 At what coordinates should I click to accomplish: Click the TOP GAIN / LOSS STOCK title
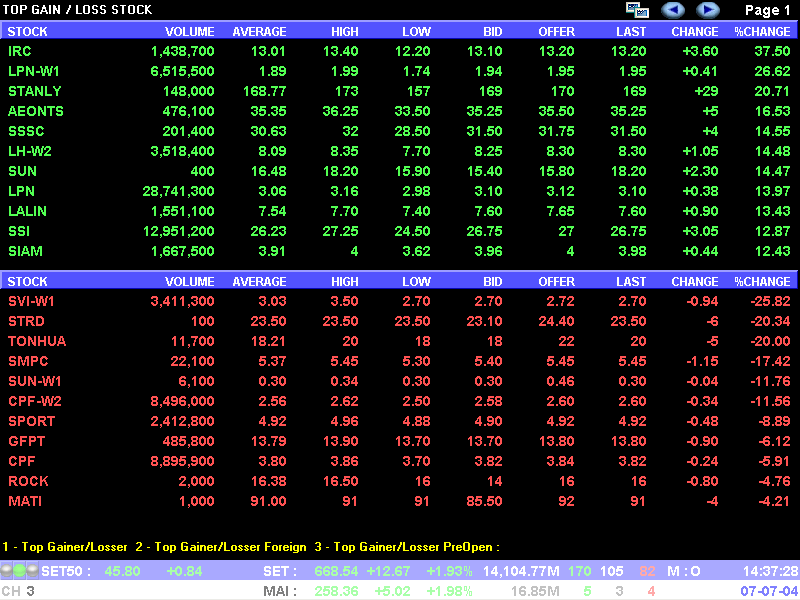coord(78,10)
